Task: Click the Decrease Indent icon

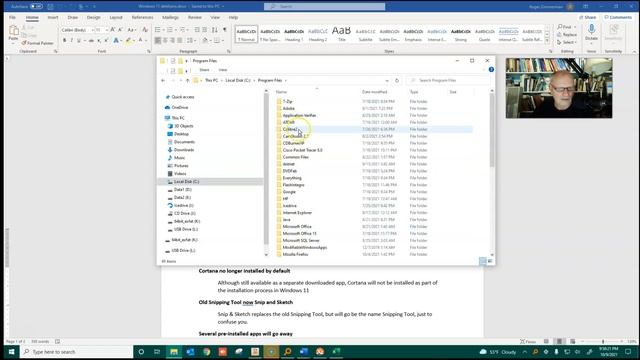Action: click(197, 30)
